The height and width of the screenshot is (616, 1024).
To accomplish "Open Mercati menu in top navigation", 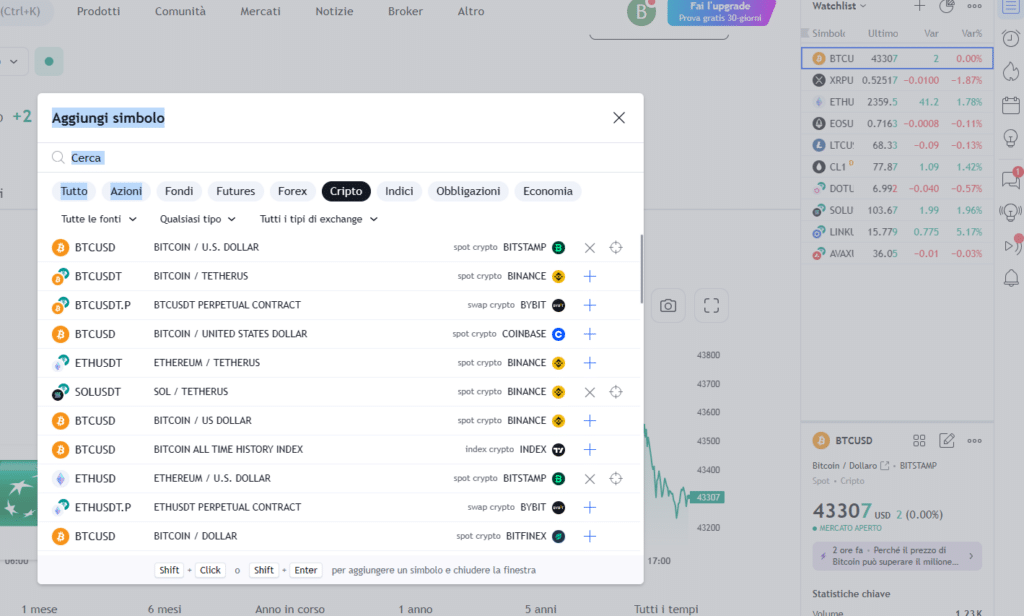I will point(260,11).
